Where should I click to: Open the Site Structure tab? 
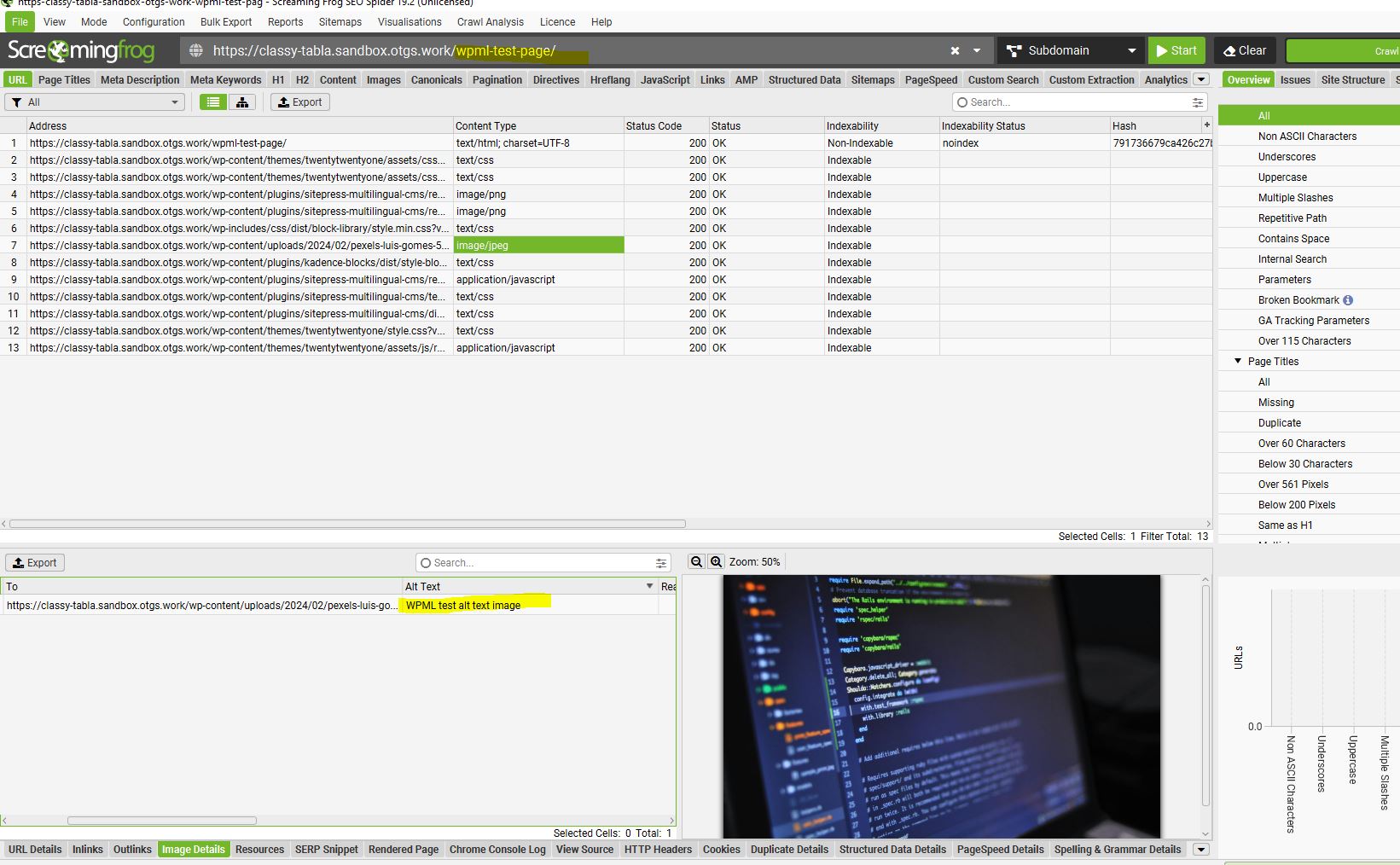click(1353, 79)
